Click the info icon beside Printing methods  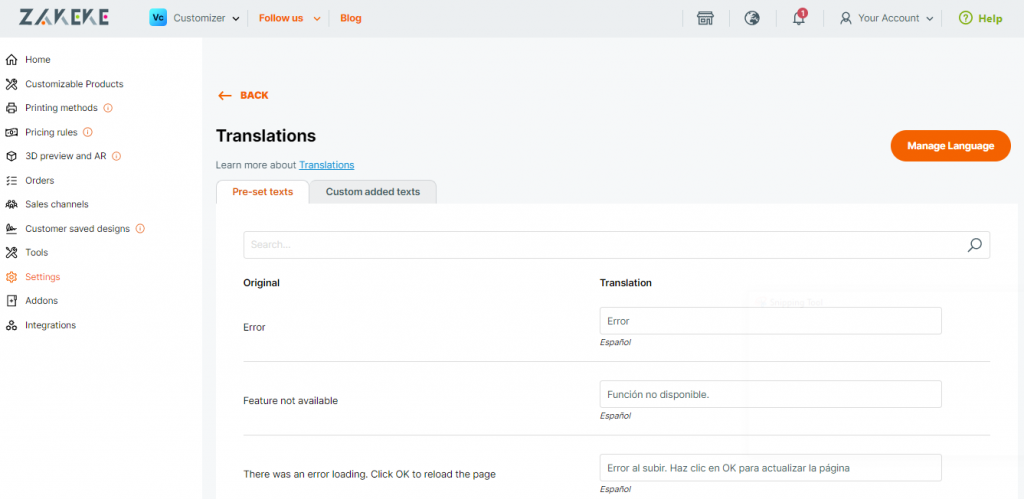108,108
